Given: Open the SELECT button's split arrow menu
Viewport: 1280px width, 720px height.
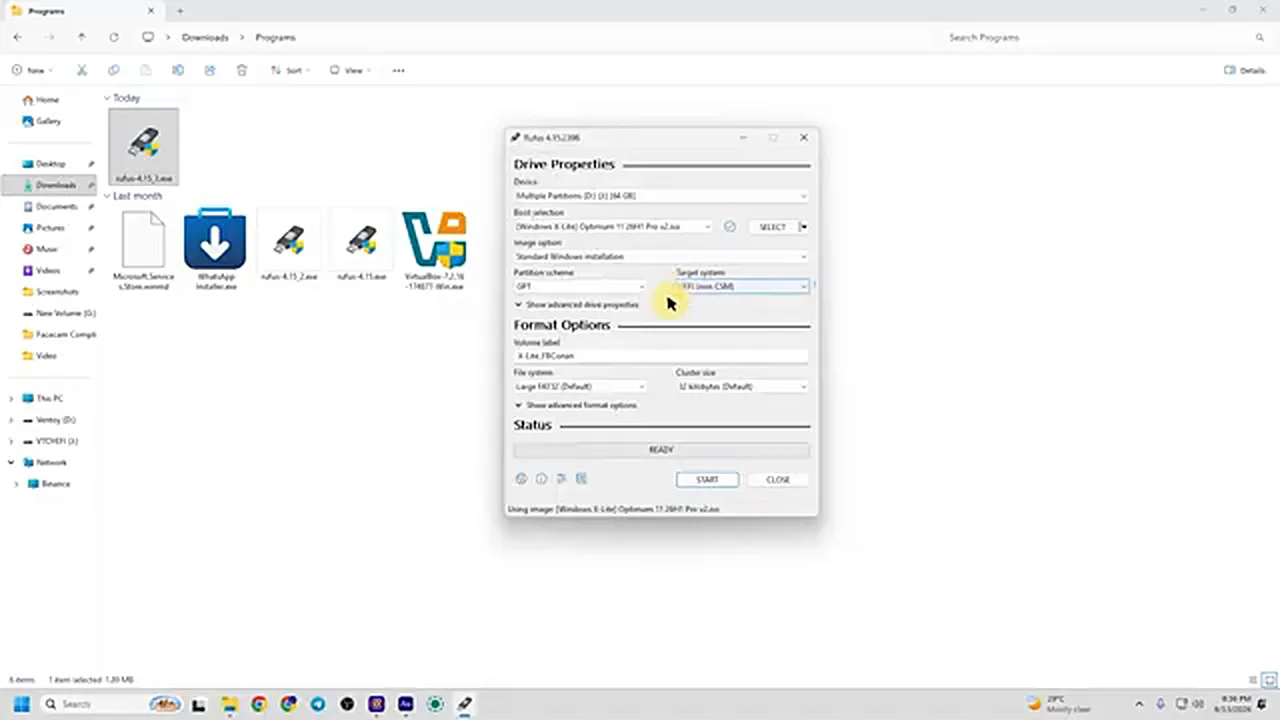Looking at the screenshot, I should [804, 227].
